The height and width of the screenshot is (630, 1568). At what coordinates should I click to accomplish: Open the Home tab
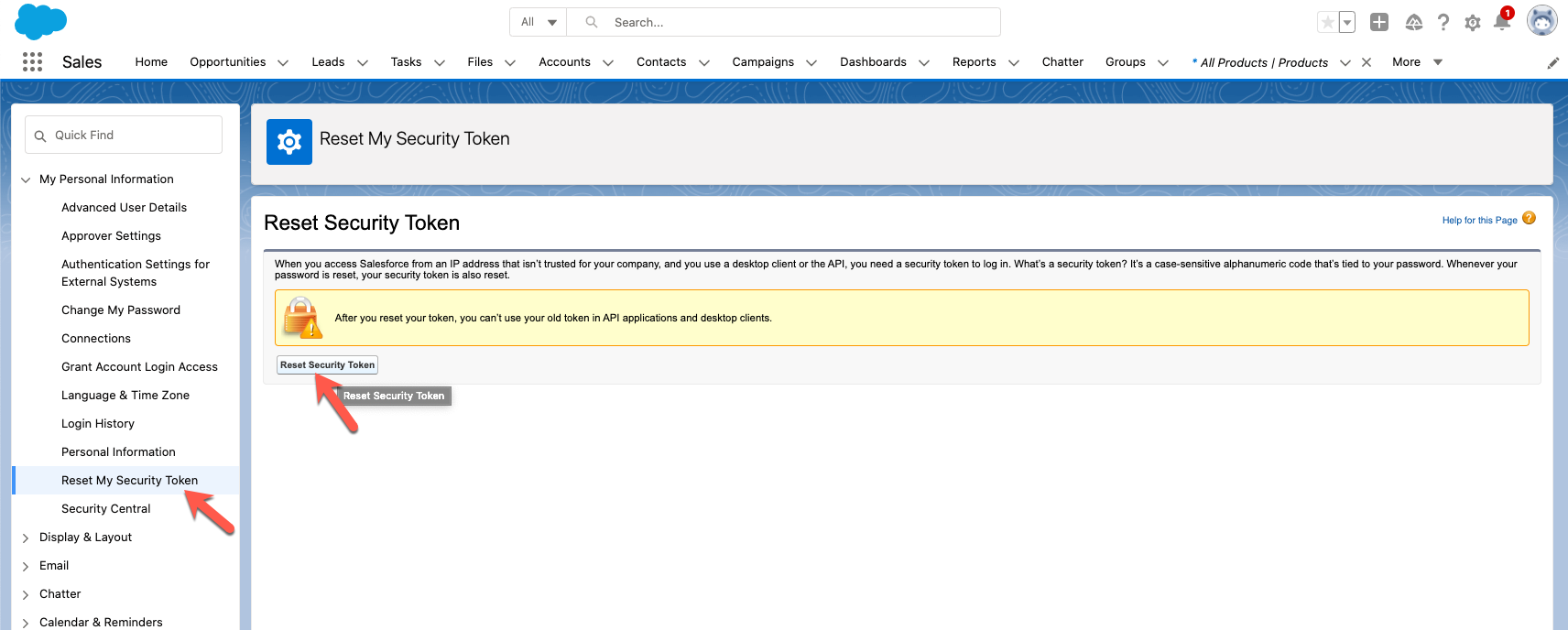pos(151,62)
